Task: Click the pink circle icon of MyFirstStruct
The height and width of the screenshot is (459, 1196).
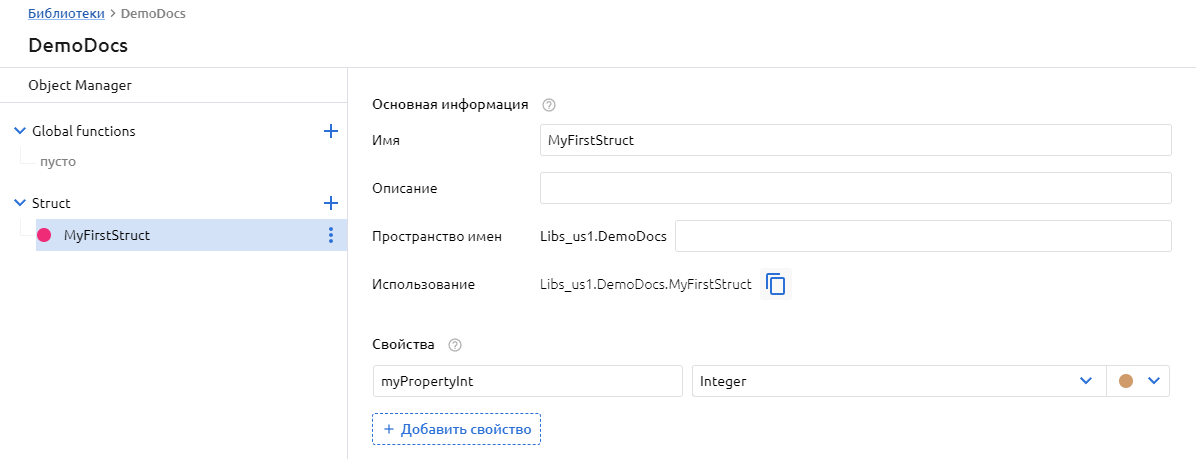Action: click(x=44, y=235)
